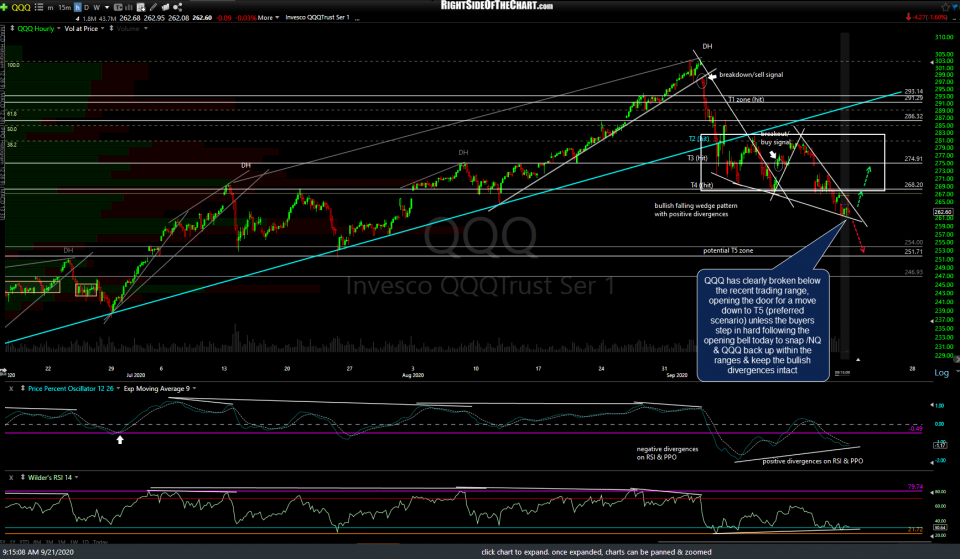
Task: Remove the Wilder's RSI pane with X
Action: click(11, 478)
